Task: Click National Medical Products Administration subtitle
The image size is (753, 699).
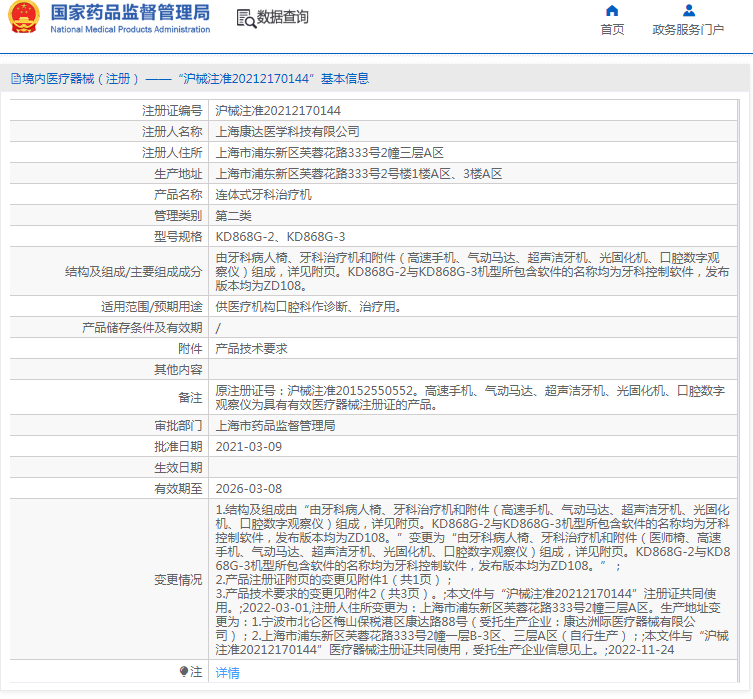Action: click(x=130, y=29)
